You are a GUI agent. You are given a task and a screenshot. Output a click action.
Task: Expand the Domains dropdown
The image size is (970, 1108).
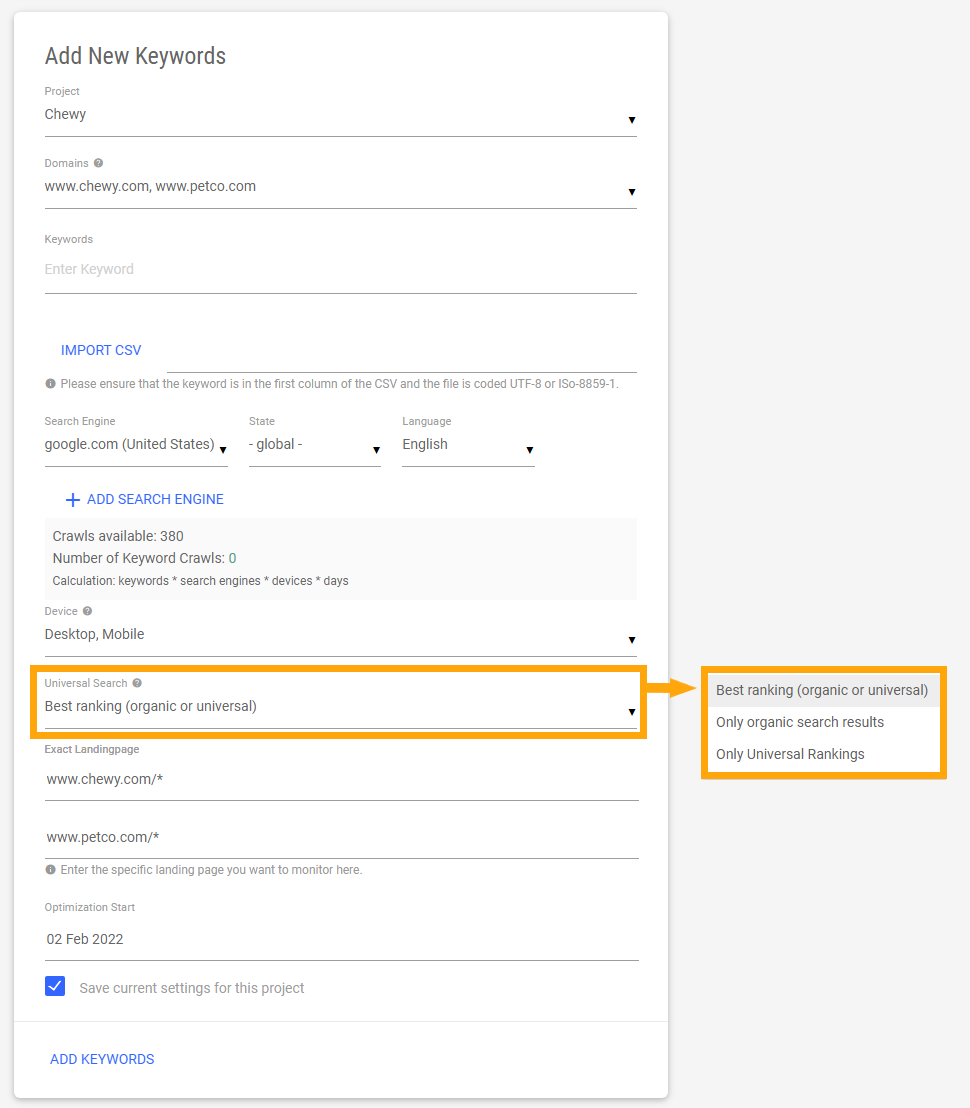pos(341,187)
